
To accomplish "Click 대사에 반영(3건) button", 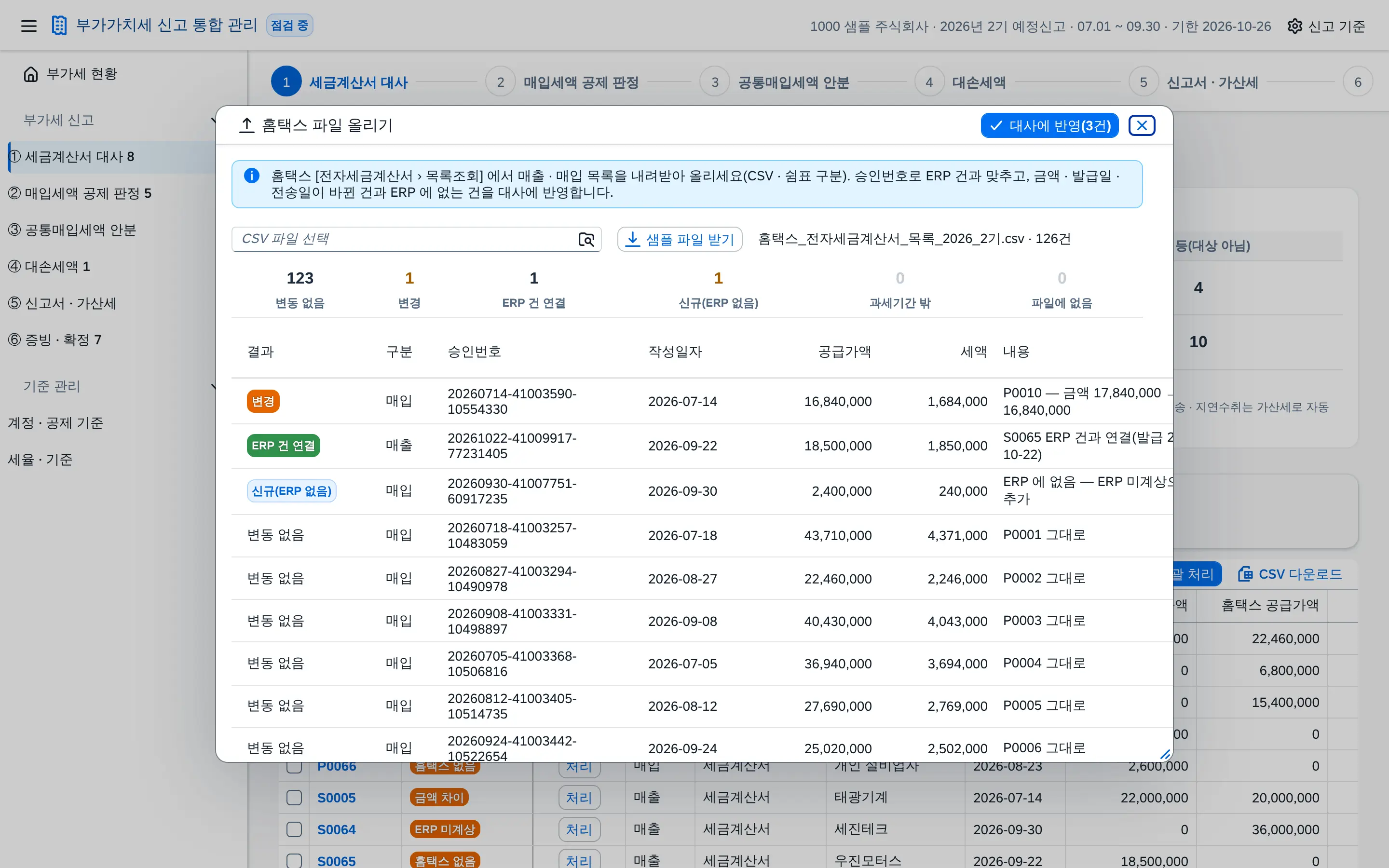I will coord(1050,125).
